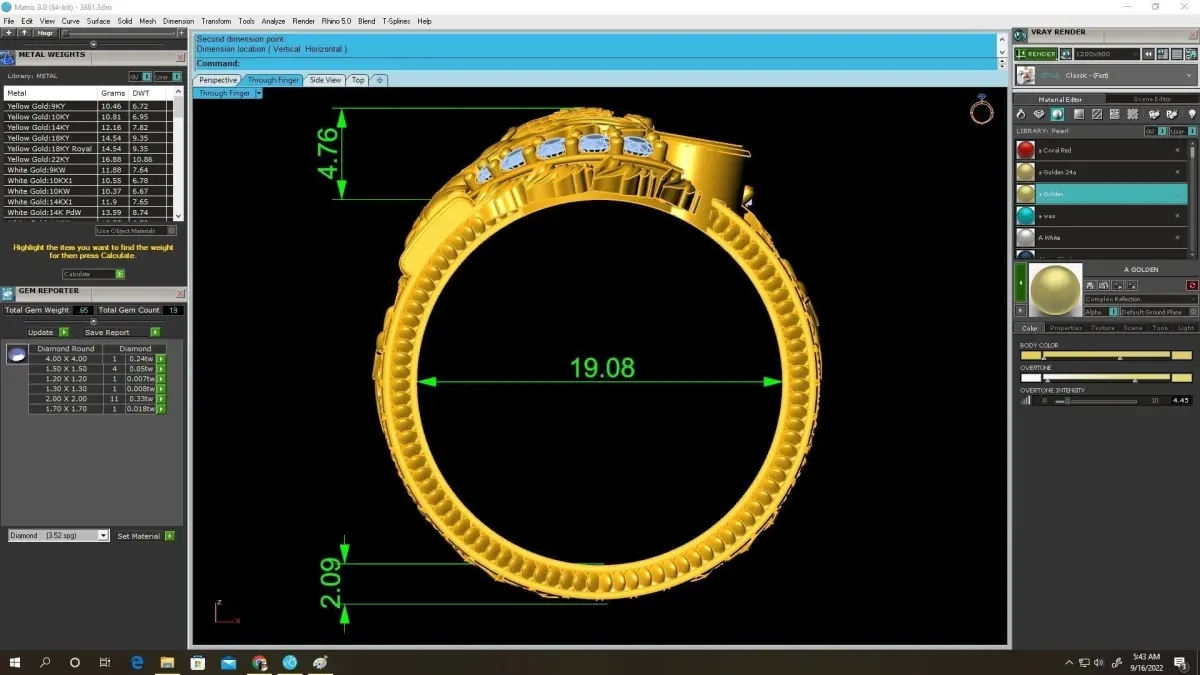This screenshot has height=675, width=1200.
Task: Open the Texture tab in material settings
Action: click(x=1103, y=328)
